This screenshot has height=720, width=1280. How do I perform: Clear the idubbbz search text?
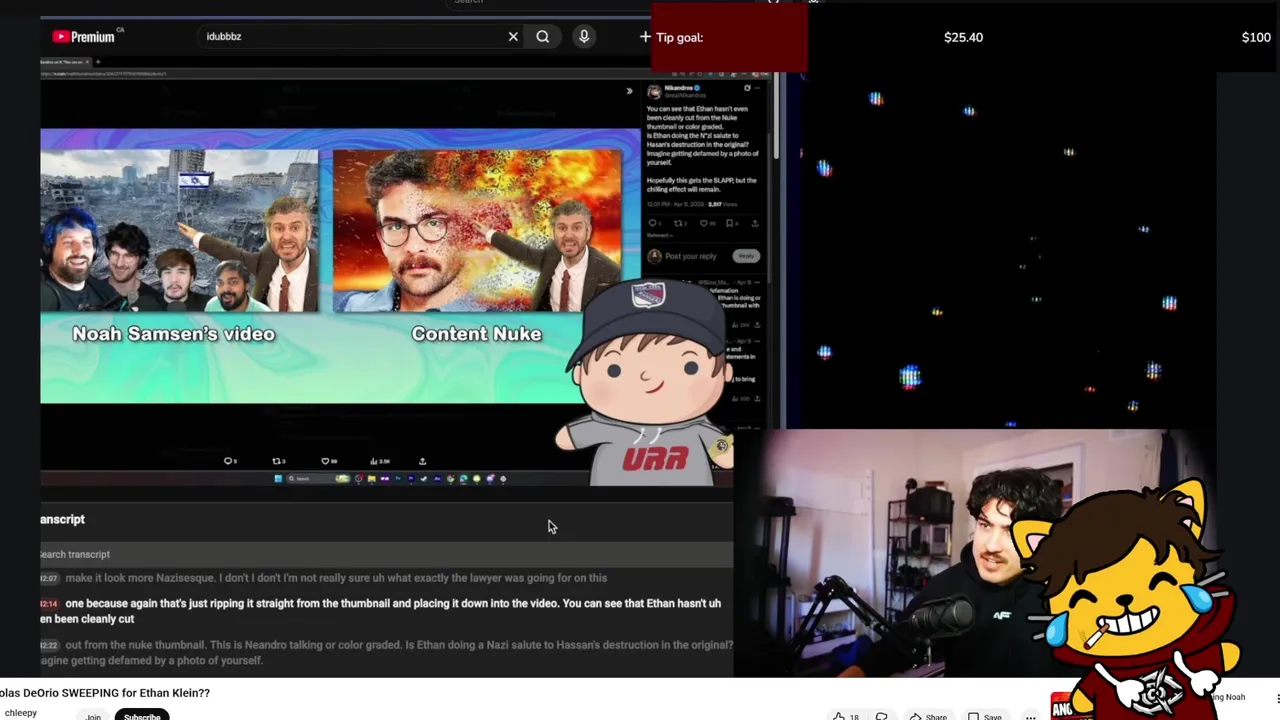tap(513, 37)
